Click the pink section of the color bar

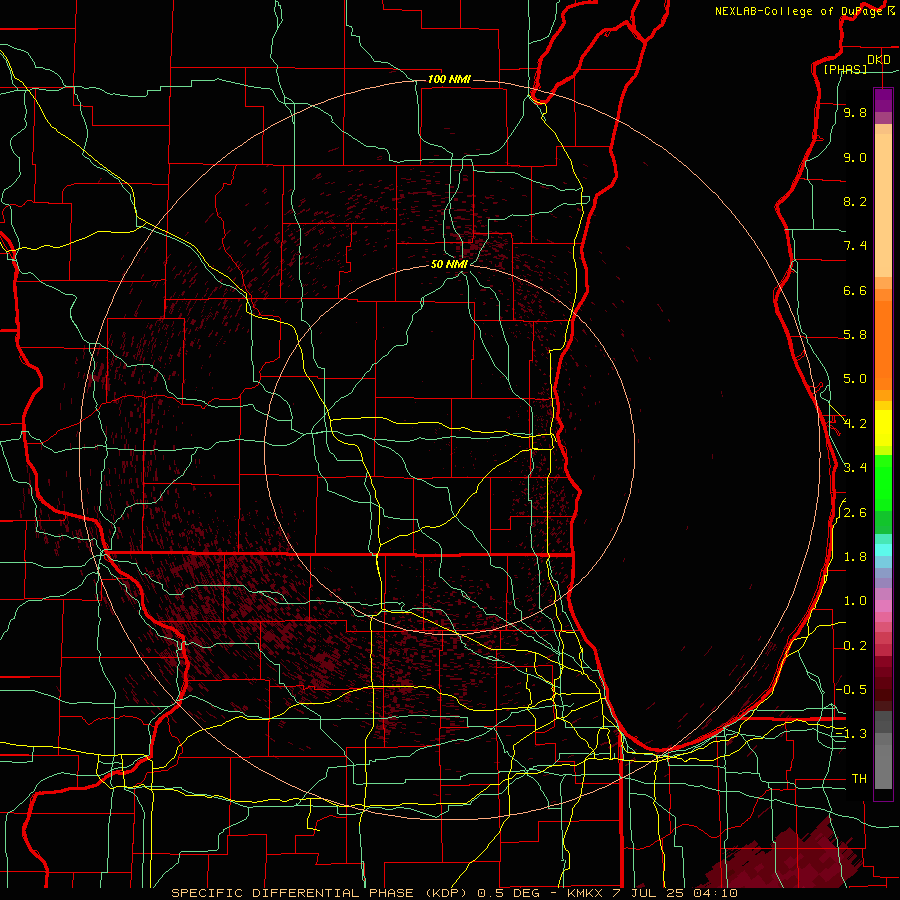(x=883, y=606)
